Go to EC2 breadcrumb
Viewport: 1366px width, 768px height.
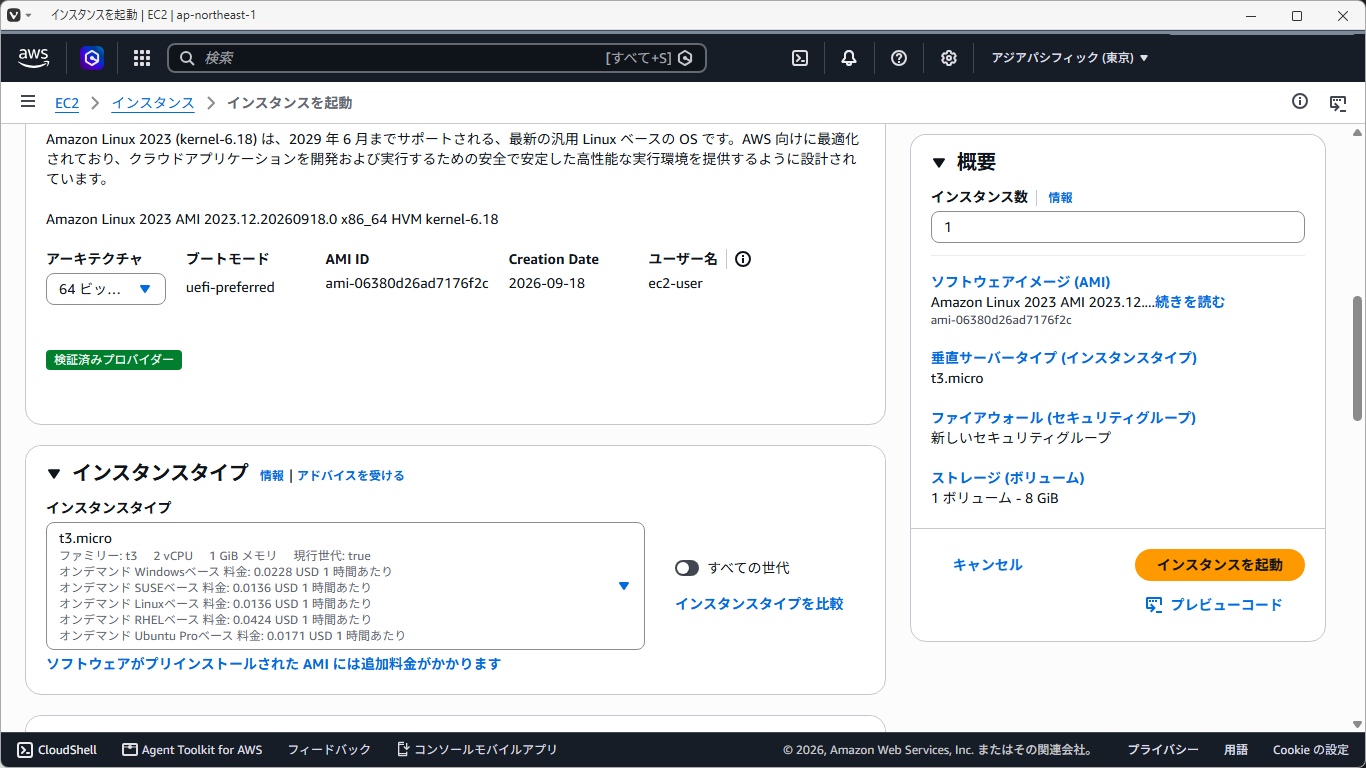pyautogui.click(x=67, y=103)
